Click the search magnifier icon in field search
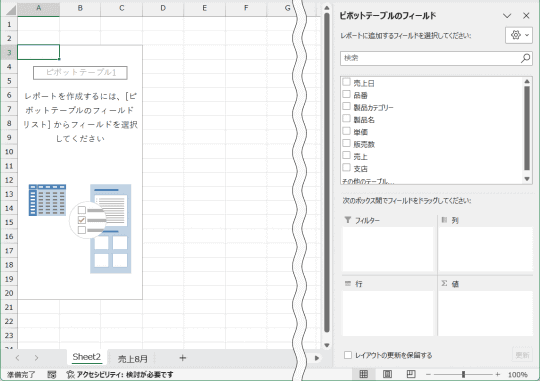The image size is (540, 381). [x=525, y=58]
